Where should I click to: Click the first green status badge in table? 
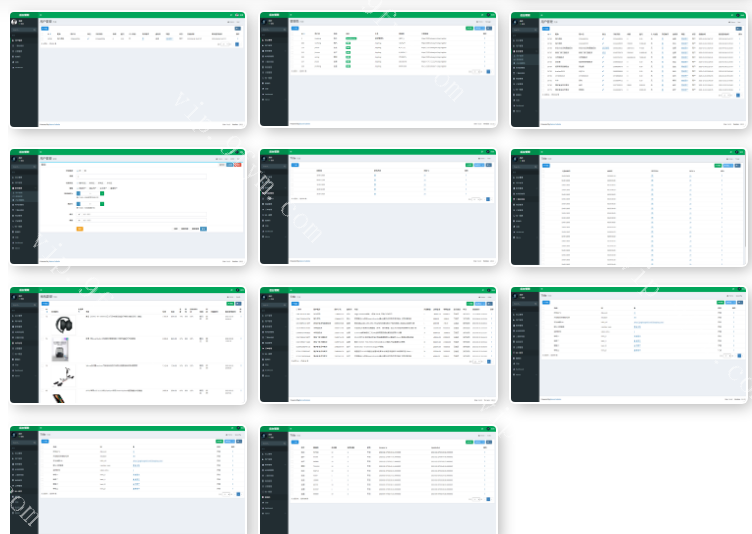click(350, 37)
